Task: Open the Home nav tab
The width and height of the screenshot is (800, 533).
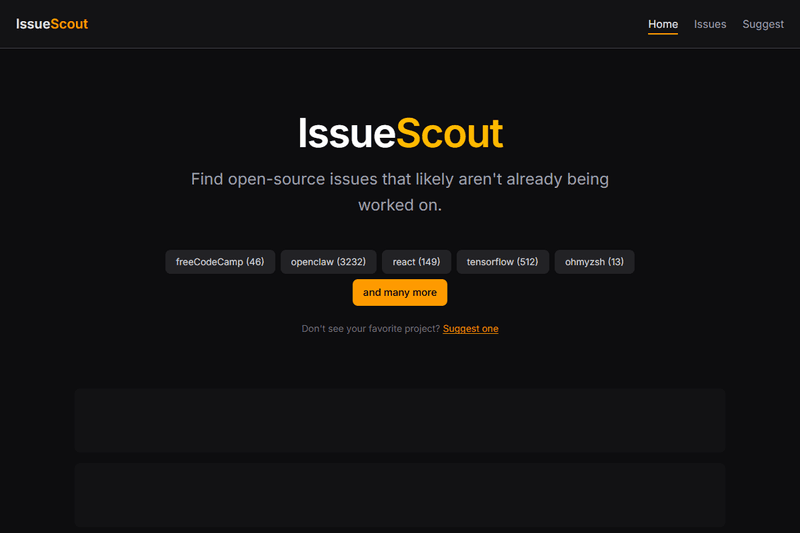Action: click(x=663, y=24)
